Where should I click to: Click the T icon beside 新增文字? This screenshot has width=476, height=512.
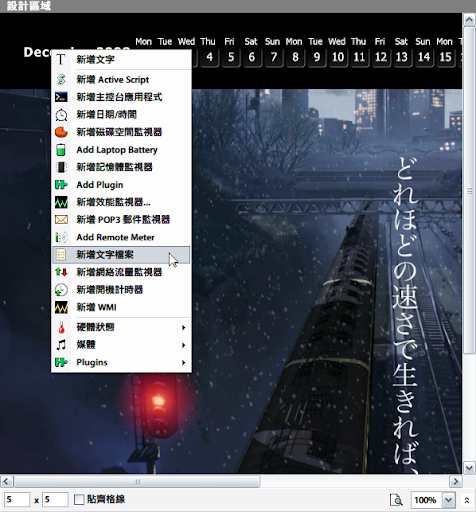tap(61, 60)
